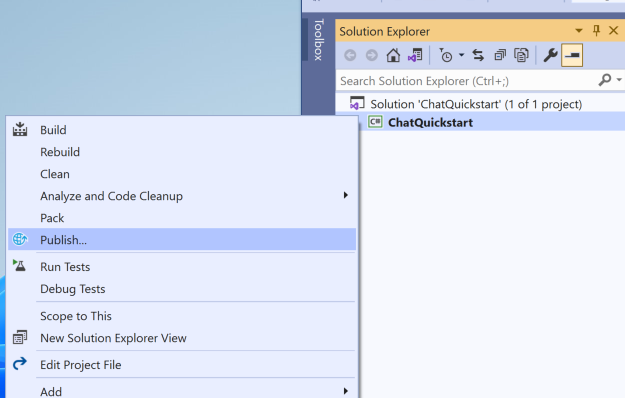625x398 pixels.
Task: Click the Build icon in context menu
Action: click(20, 129)
